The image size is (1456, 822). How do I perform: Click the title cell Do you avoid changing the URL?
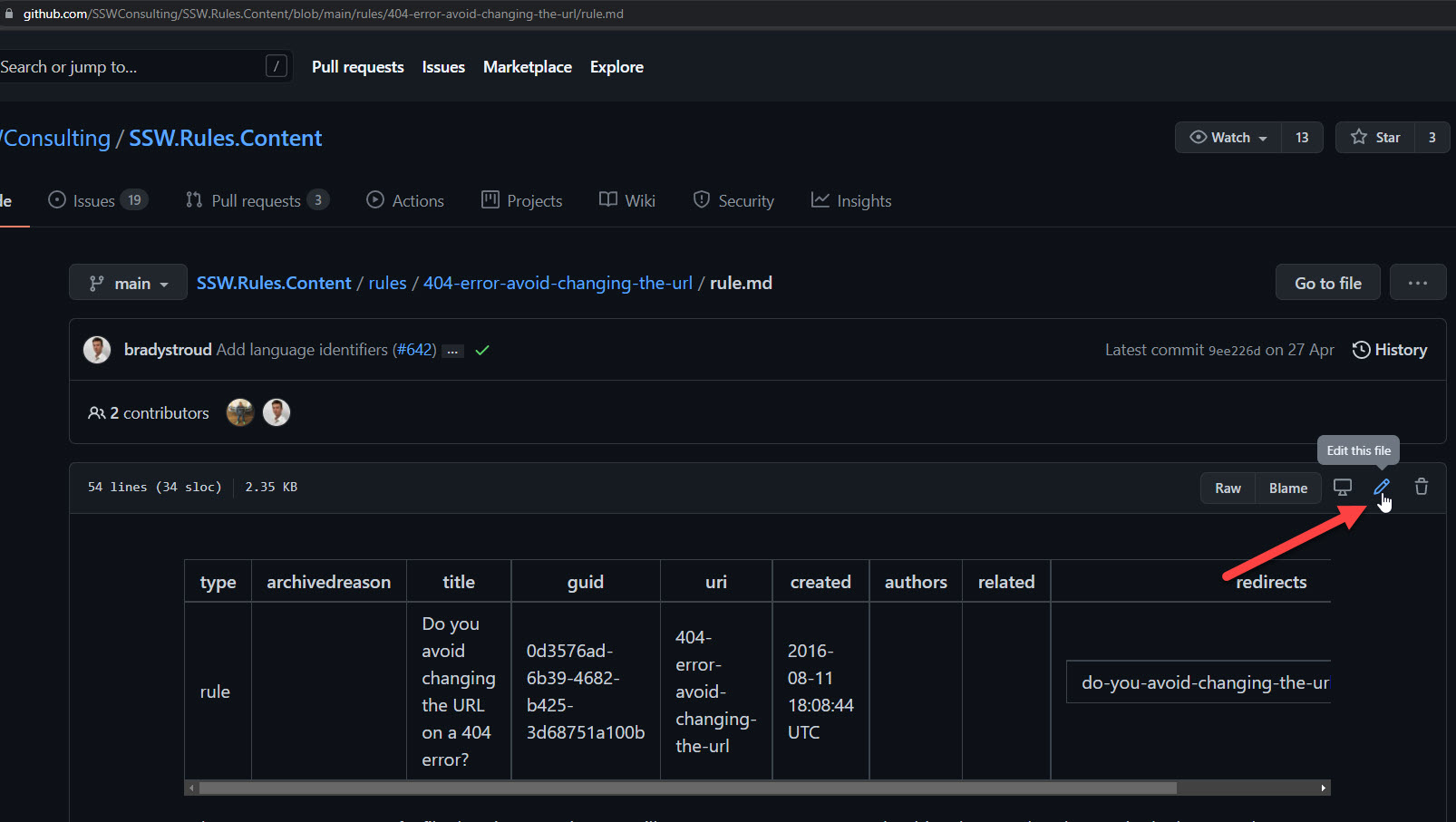[x=459, y=691]
